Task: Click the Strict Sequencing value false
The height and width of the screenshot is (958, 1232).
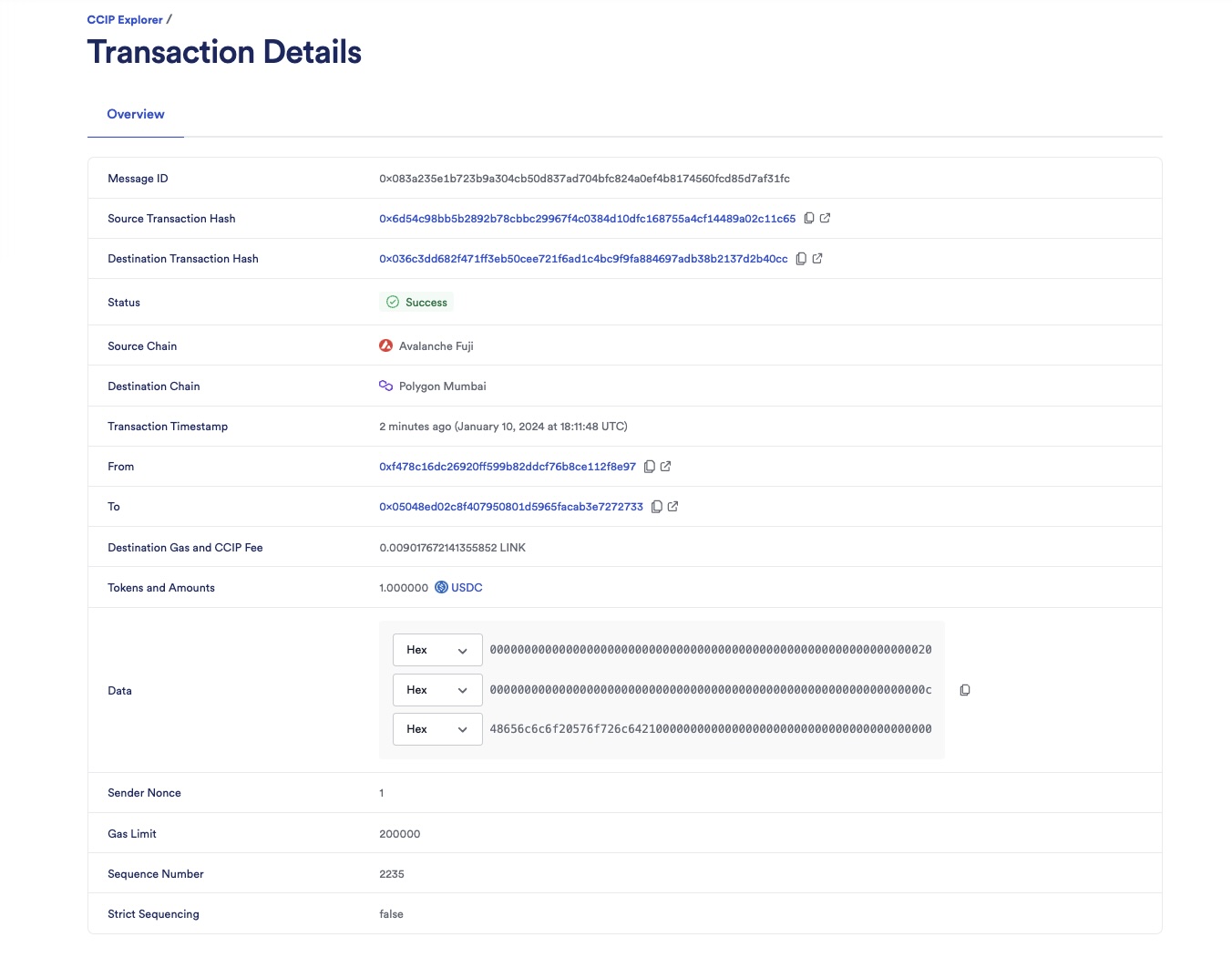Action: 391,914
